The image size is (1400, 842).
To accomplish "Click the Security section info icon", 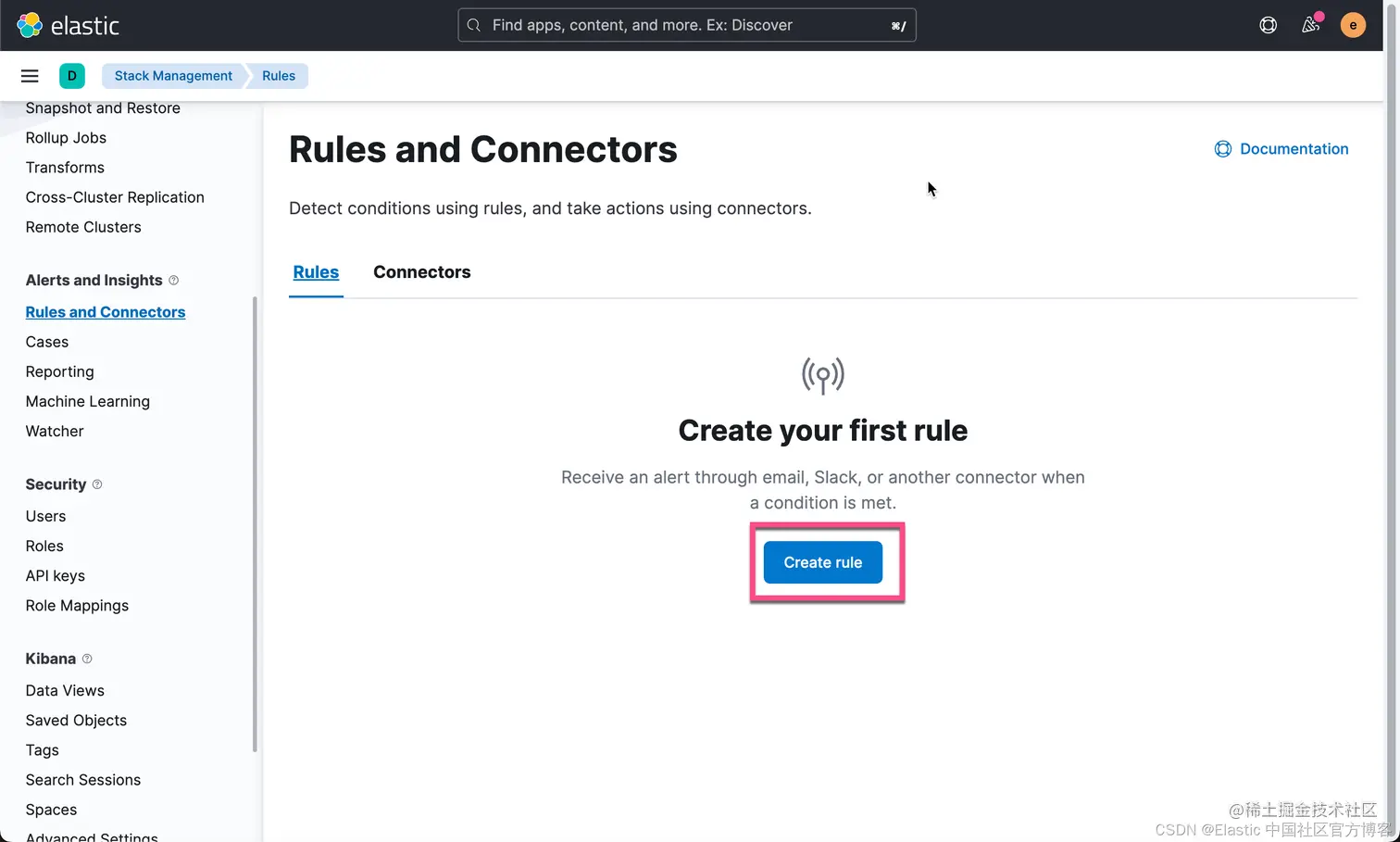I will (97, 484).
